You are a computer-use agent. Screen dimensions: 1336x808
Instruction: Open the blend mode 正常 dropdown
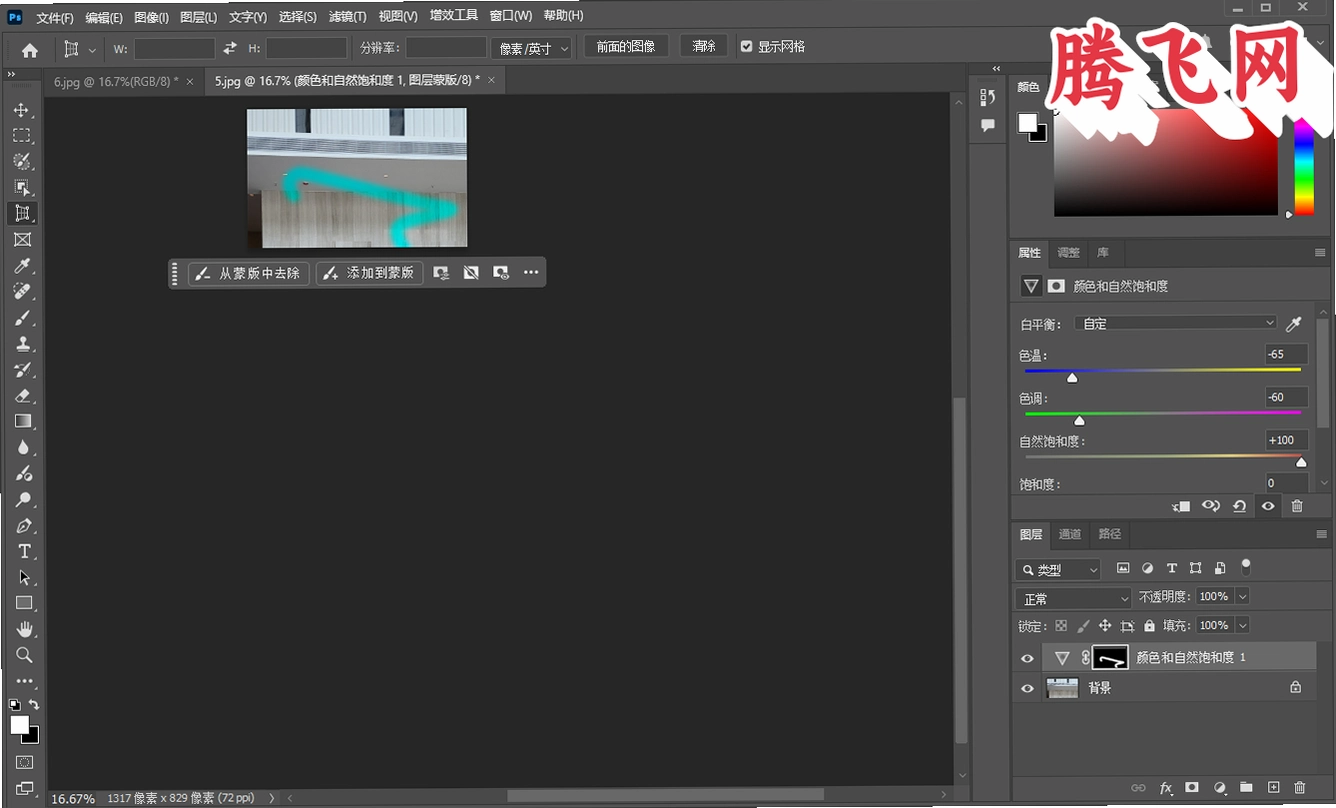click(1073, 599)
